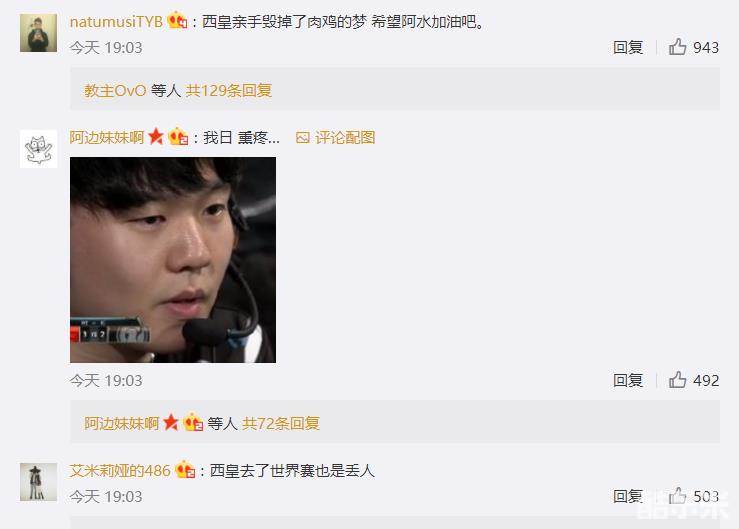Reply to natumusiTYB's comment via 回复

pos(628,47)
